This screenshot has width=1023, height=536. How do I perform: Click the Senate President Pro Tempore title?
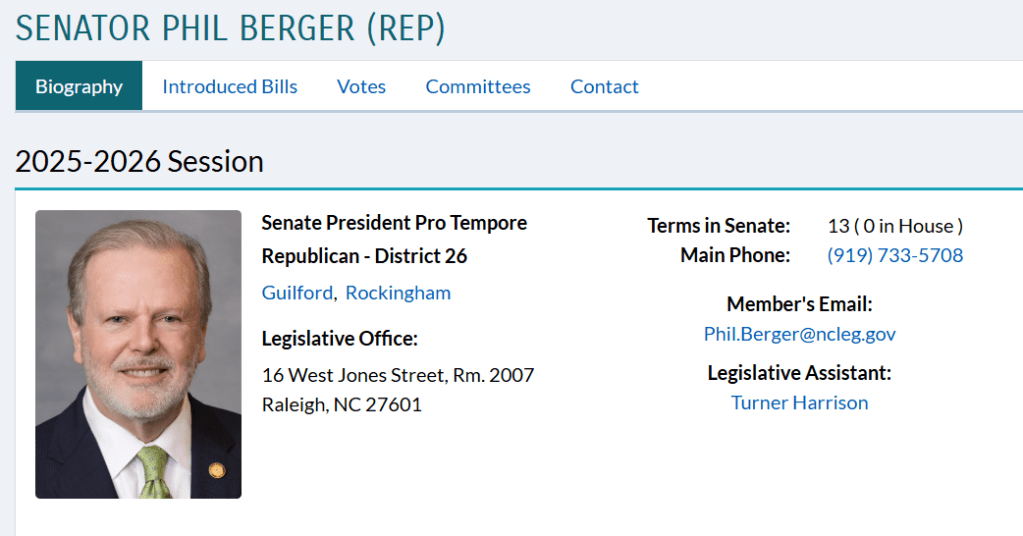pyautogui.click(x=394, y=222)
